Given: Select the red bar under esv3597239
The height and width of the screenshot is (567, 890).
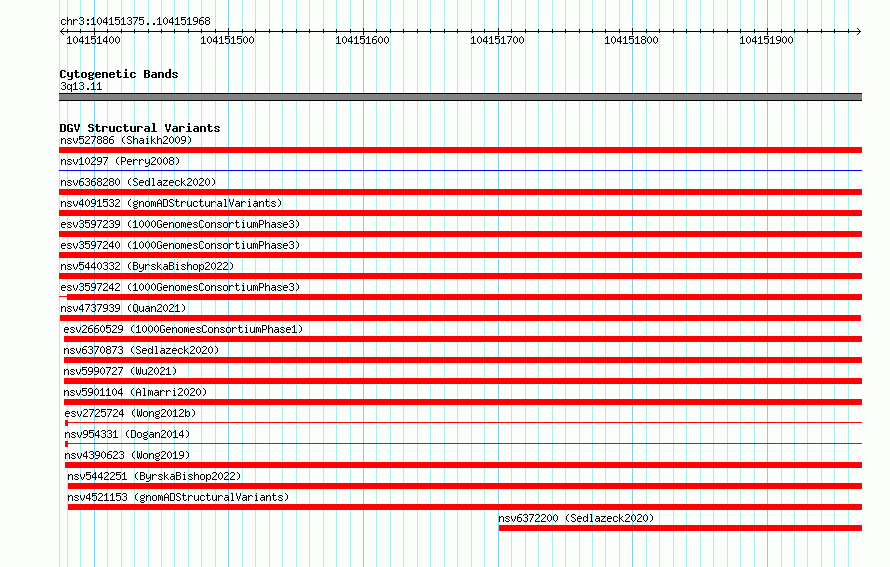Looking at the screenshot, I should pyautogui.click(x=460, y=234).
